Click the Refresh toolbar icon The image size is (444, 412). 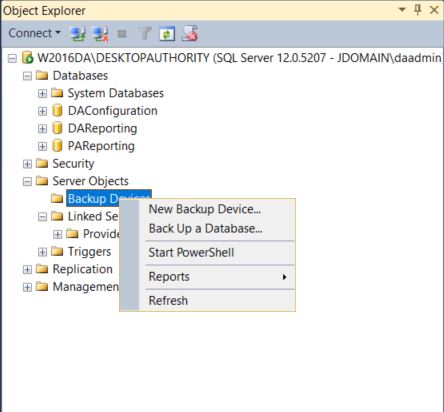point(167,34)
